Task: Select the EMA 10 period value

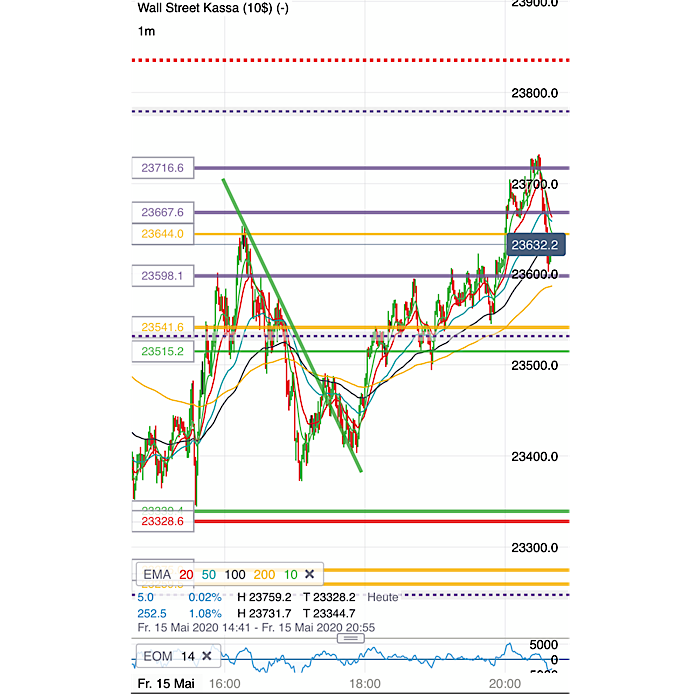Action: 291,575
